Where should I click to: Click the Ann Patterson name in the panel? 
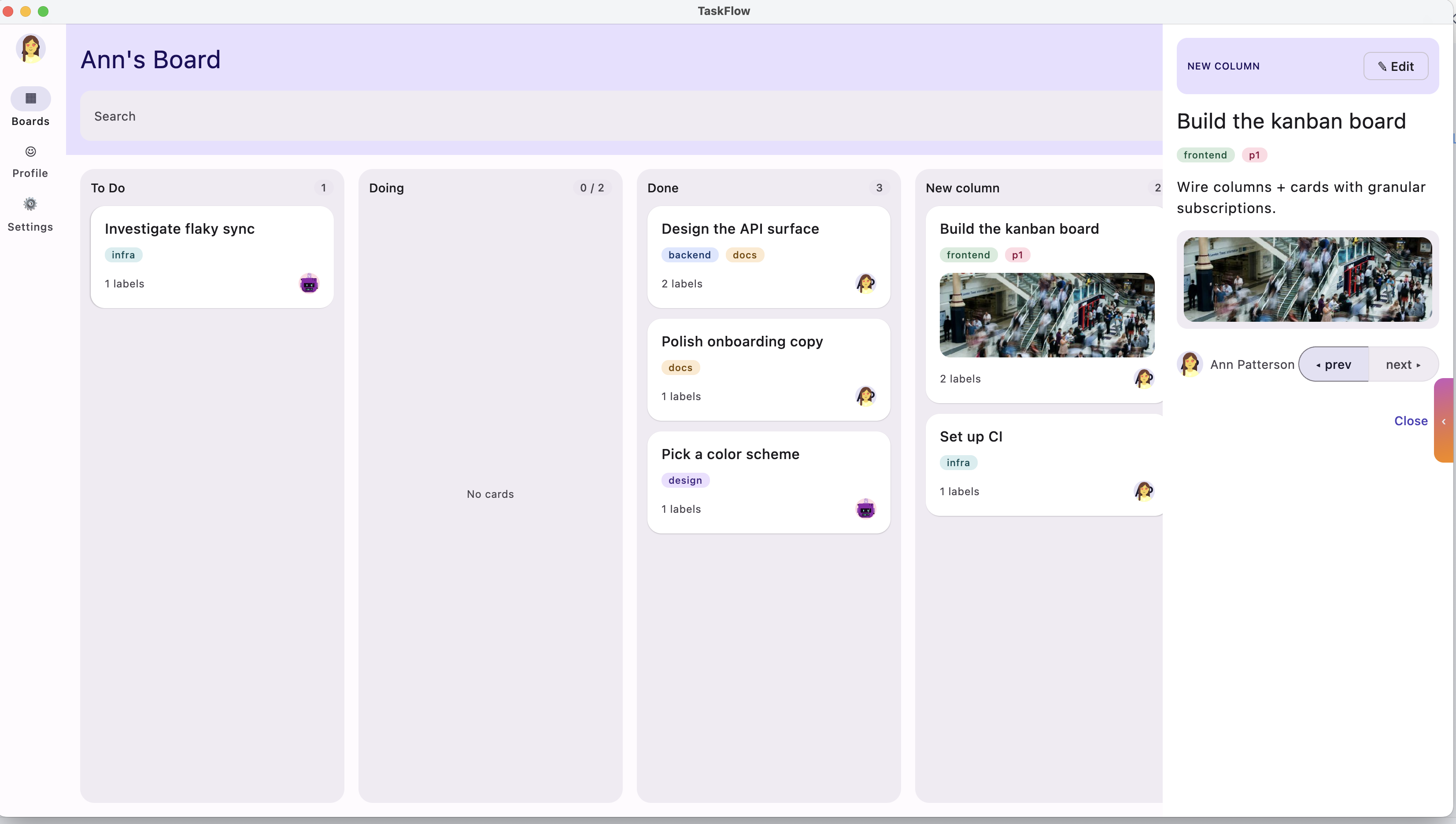[x=1252, y=364]
